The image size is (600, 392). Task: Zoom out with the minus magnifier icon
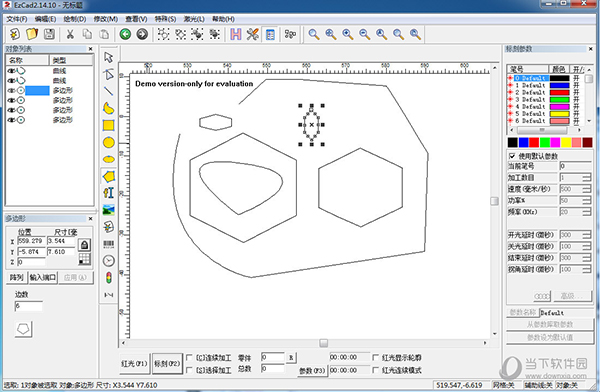[x=364, y=34]
